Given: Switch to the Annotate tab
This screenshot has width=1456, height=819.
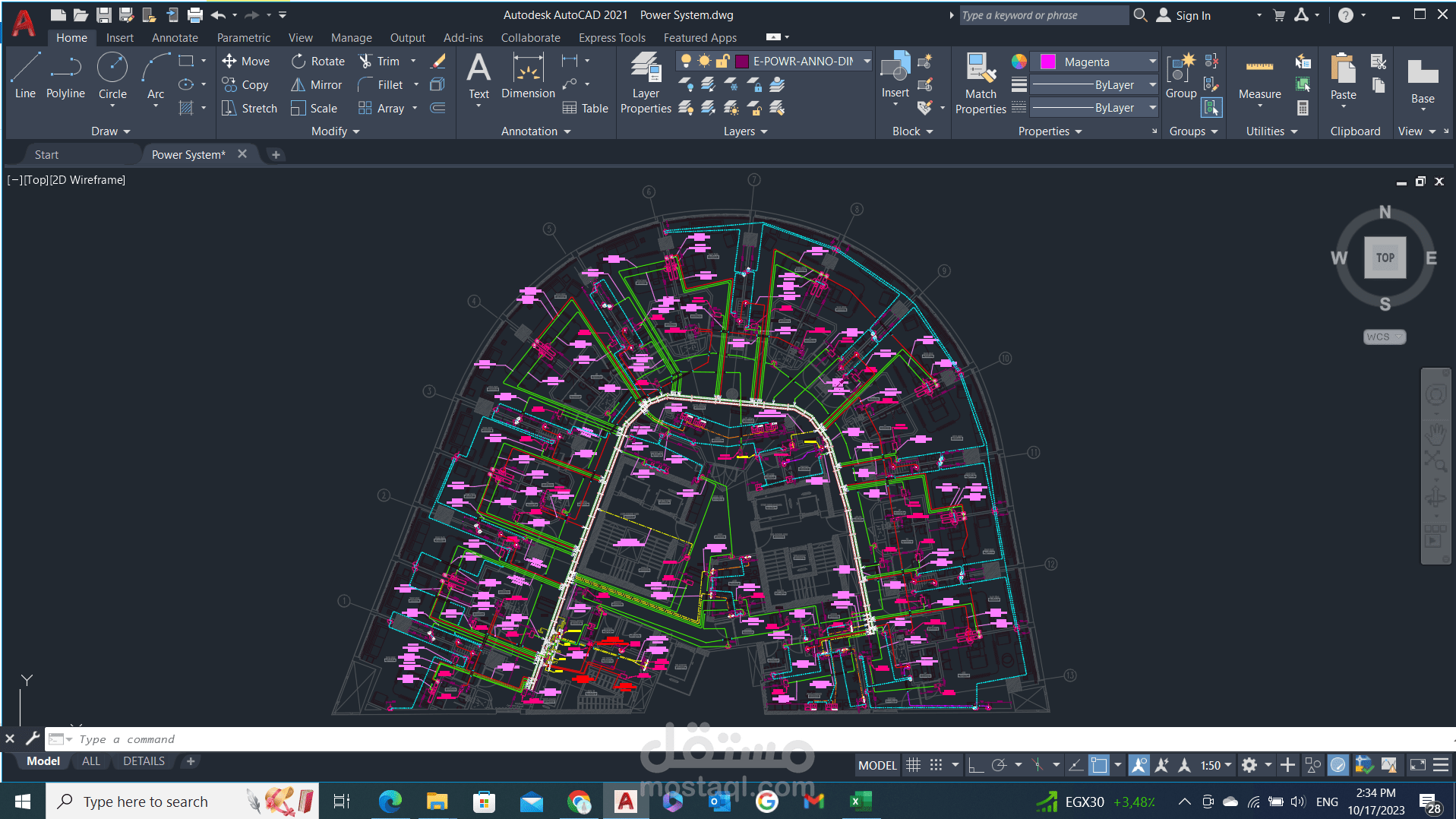Looking at the screenshot, I should 175,38.
